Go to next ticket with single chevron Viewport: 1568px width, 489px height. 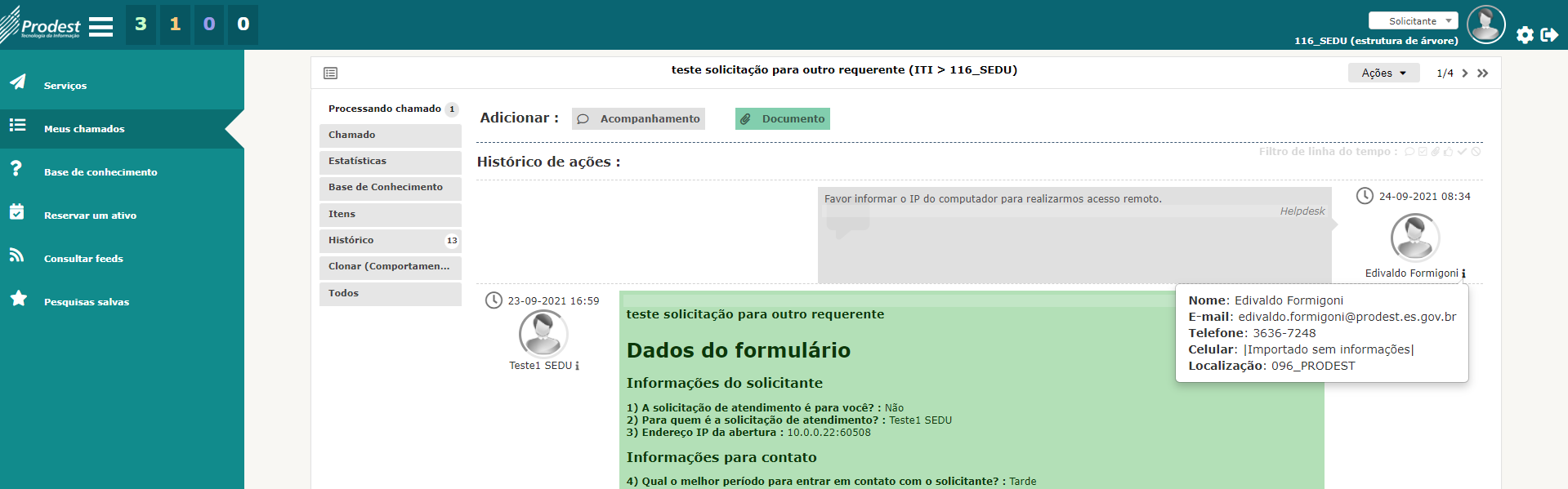(x=1465, y=73)
